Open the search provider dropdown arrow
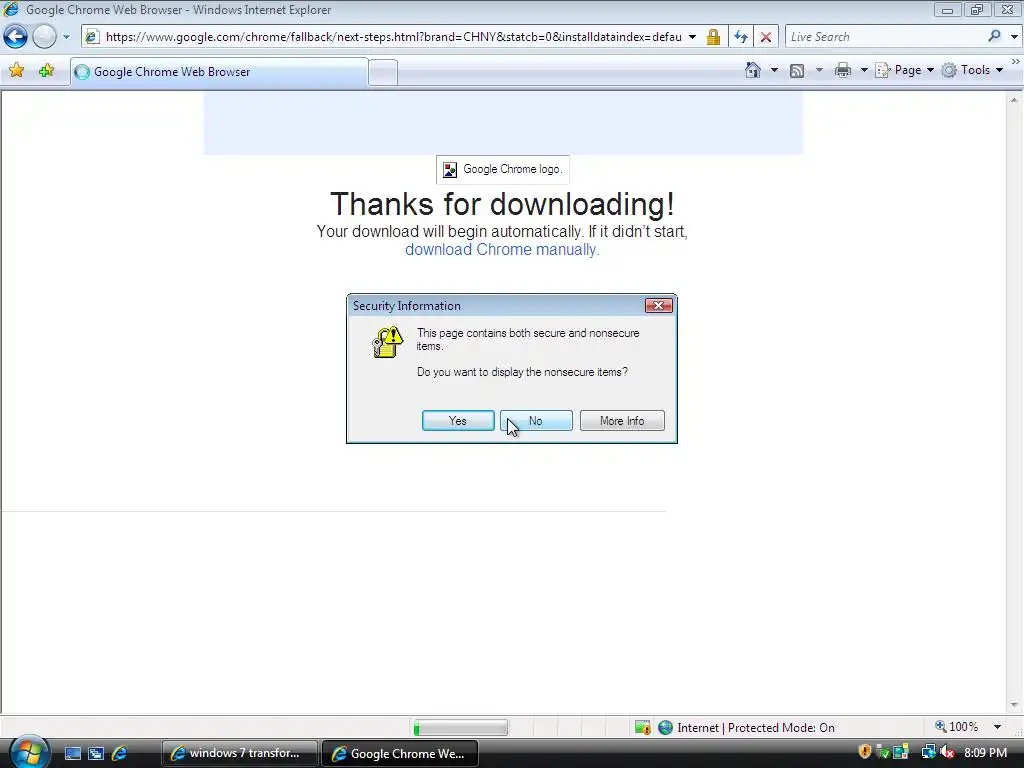 point(1014,37)
